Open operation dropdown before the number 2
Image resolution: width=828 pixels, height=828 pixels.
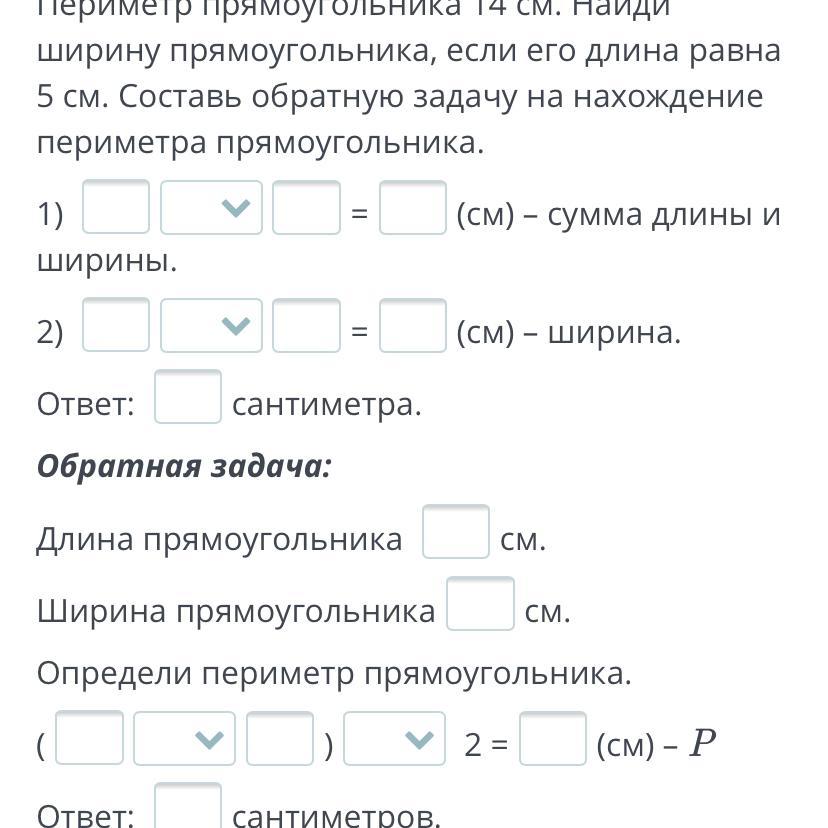tap(394, 738)
